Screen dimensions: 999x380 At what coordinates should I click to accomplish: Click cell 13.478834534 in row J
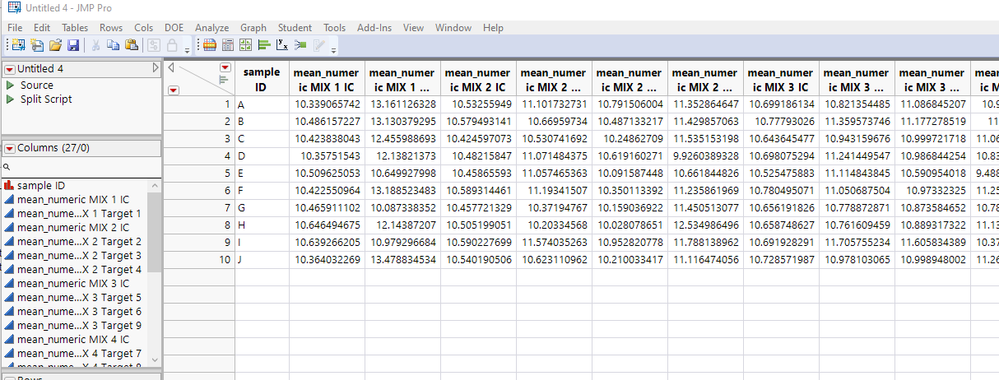(x=403, y=259)
